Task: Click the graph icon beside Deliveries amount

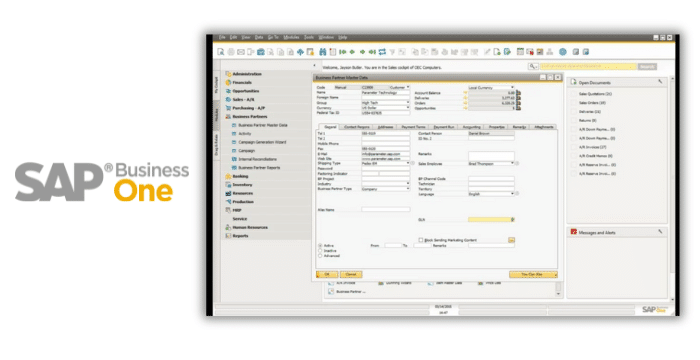Action: coord(519,98)
